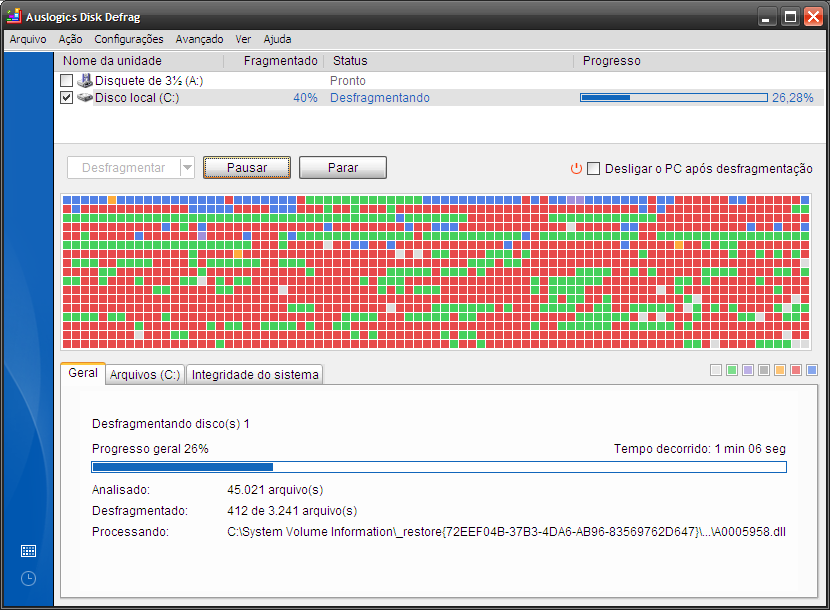
Task: Open the scheduler clock sidebar icon
Action: (28, 578)
